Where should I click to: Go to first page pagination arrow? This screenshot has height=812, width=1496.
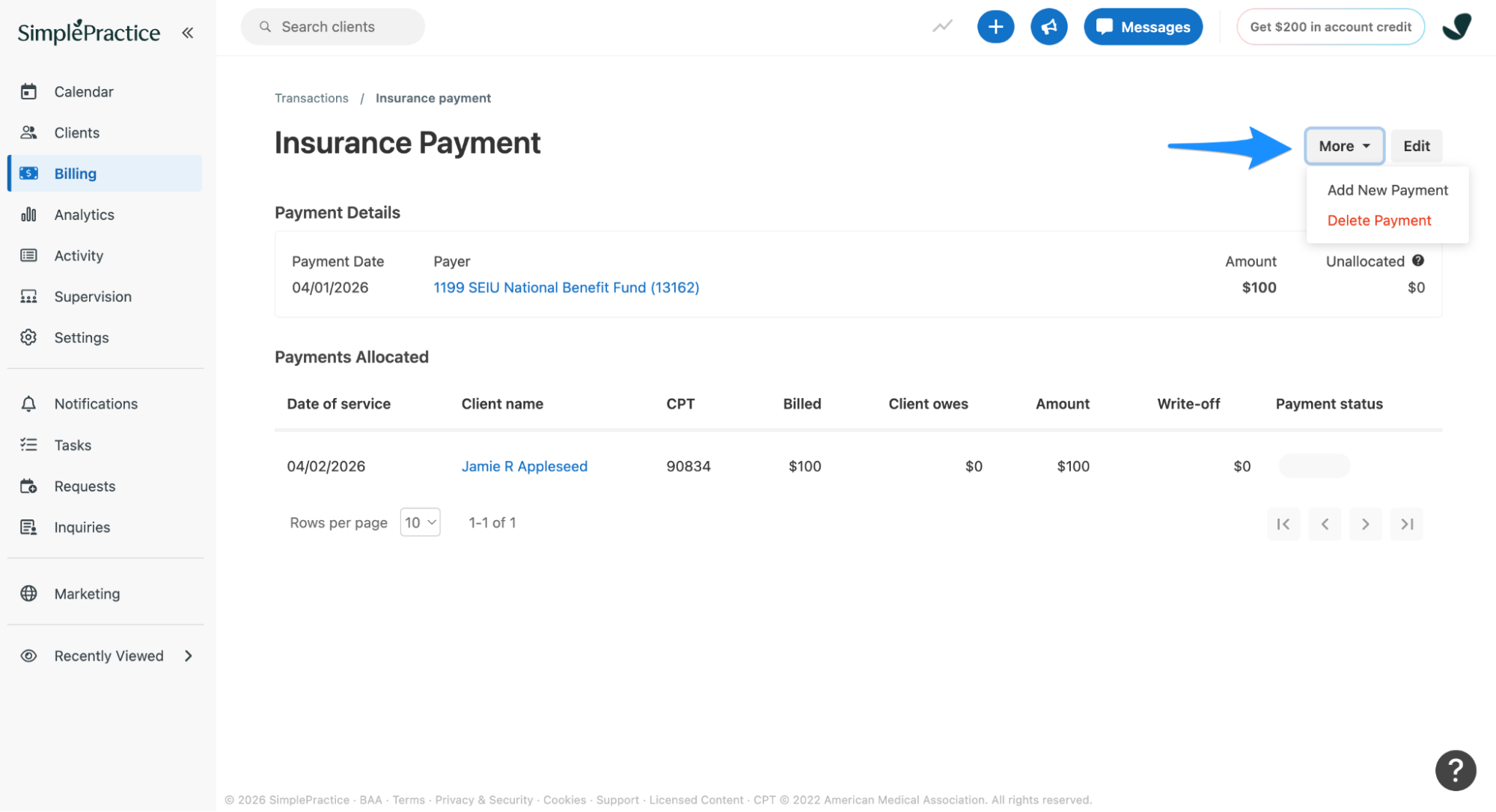pos(1283,524)
